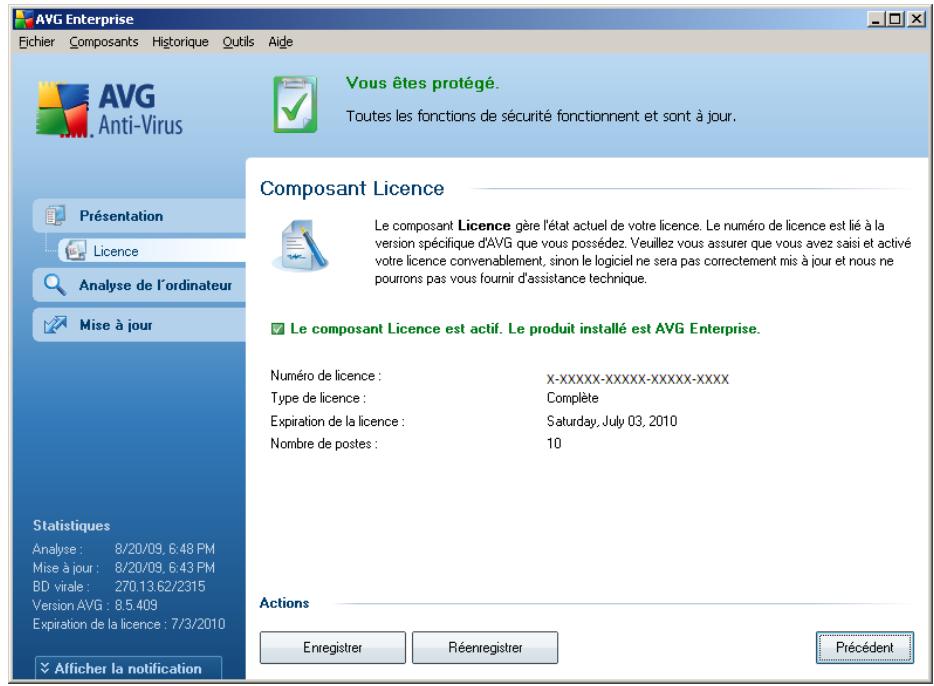
Task: Select the Licence sub-item in sidebar
Action: 151,251
